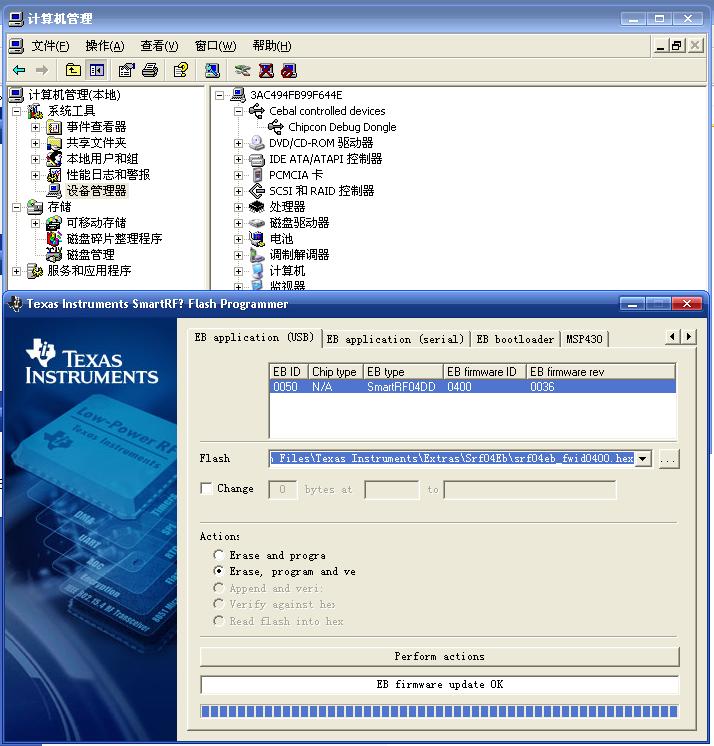
Task: Click the Uninstall device toolbar icon
Action: click(266, 70)
